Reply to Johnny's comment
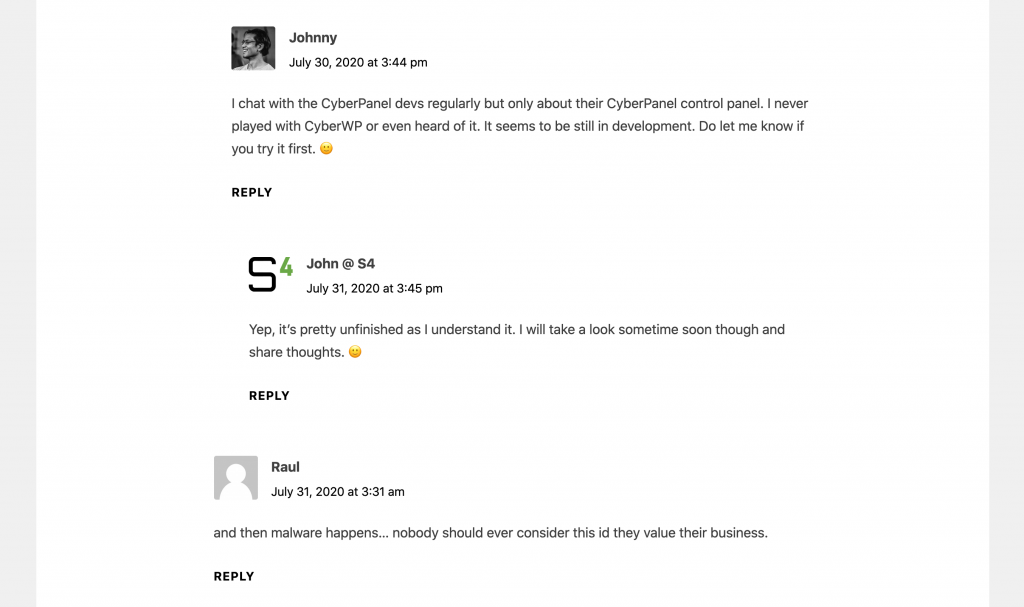This screenshot has height=607, width=1024. [x=252, y=192]
